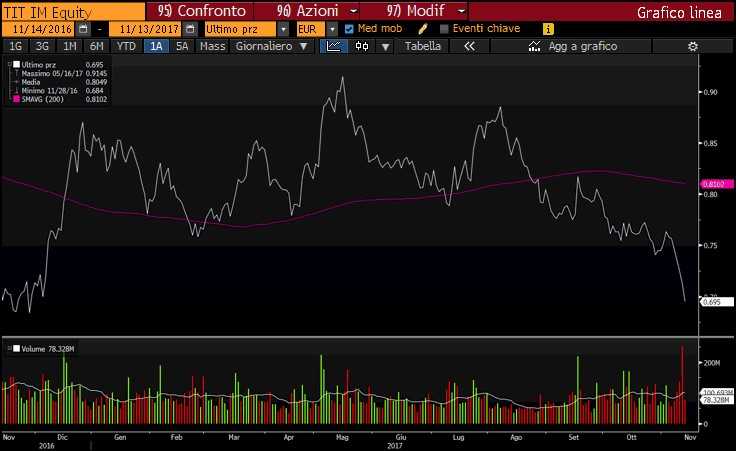Select the candlestick chart type icon
Screen dimensions: 736x451
[x=361, y=46]
